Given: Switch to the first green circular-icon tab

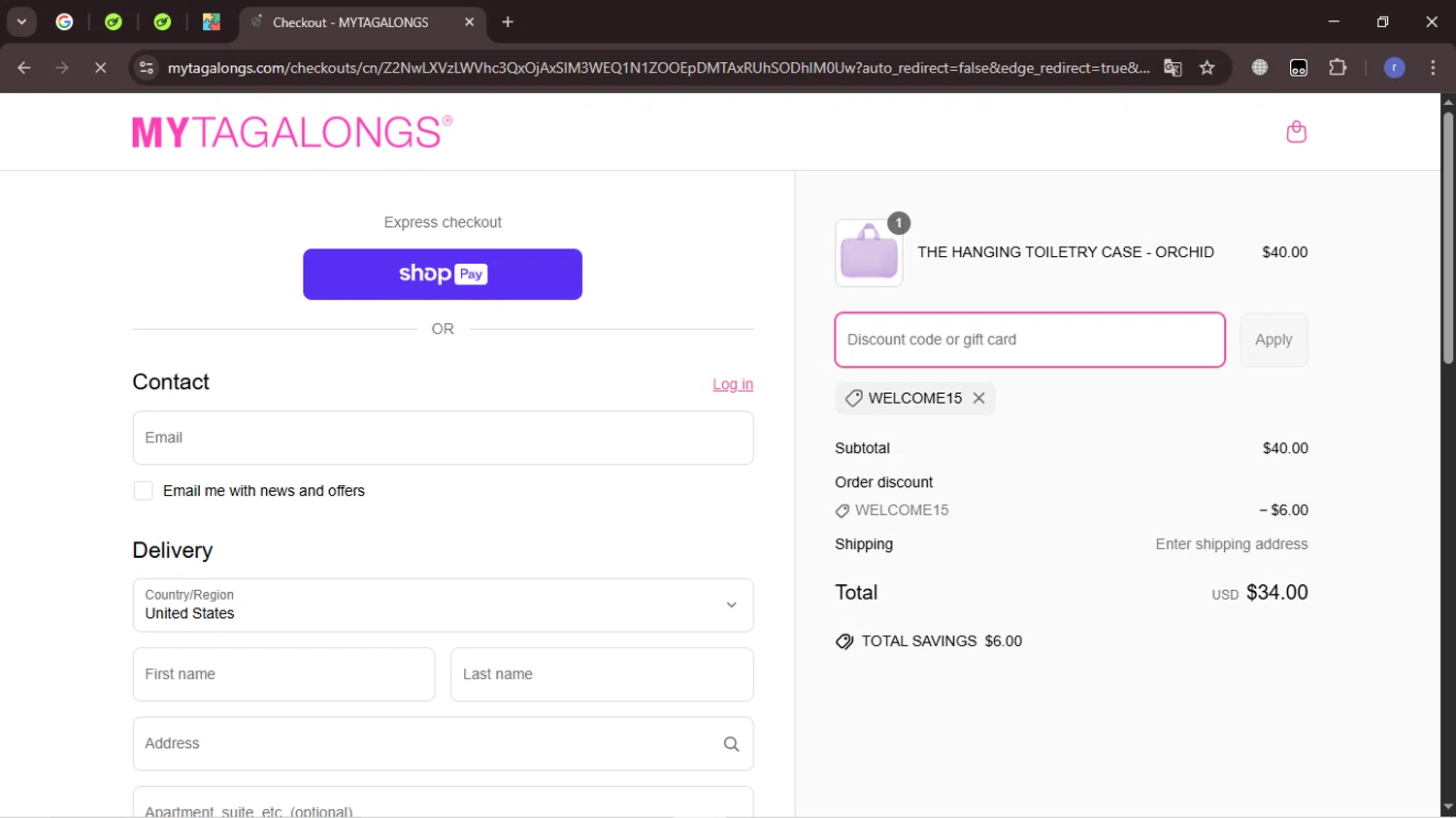Looking at the screenshot, I should tap(114, 21).
